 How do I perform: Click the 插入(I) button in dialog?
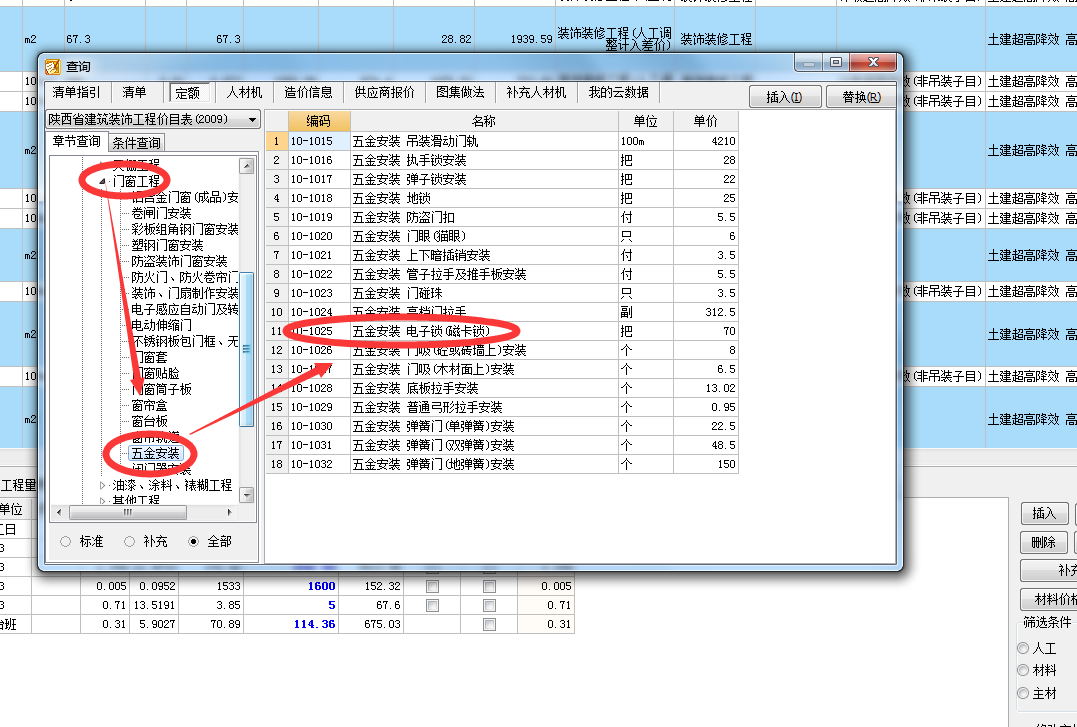tap(784, 97)
